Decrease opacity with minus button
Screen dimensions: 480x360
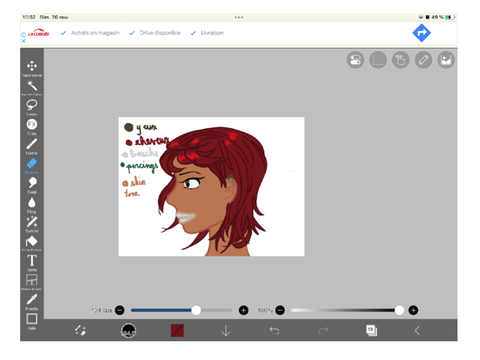tap(280, 310)
